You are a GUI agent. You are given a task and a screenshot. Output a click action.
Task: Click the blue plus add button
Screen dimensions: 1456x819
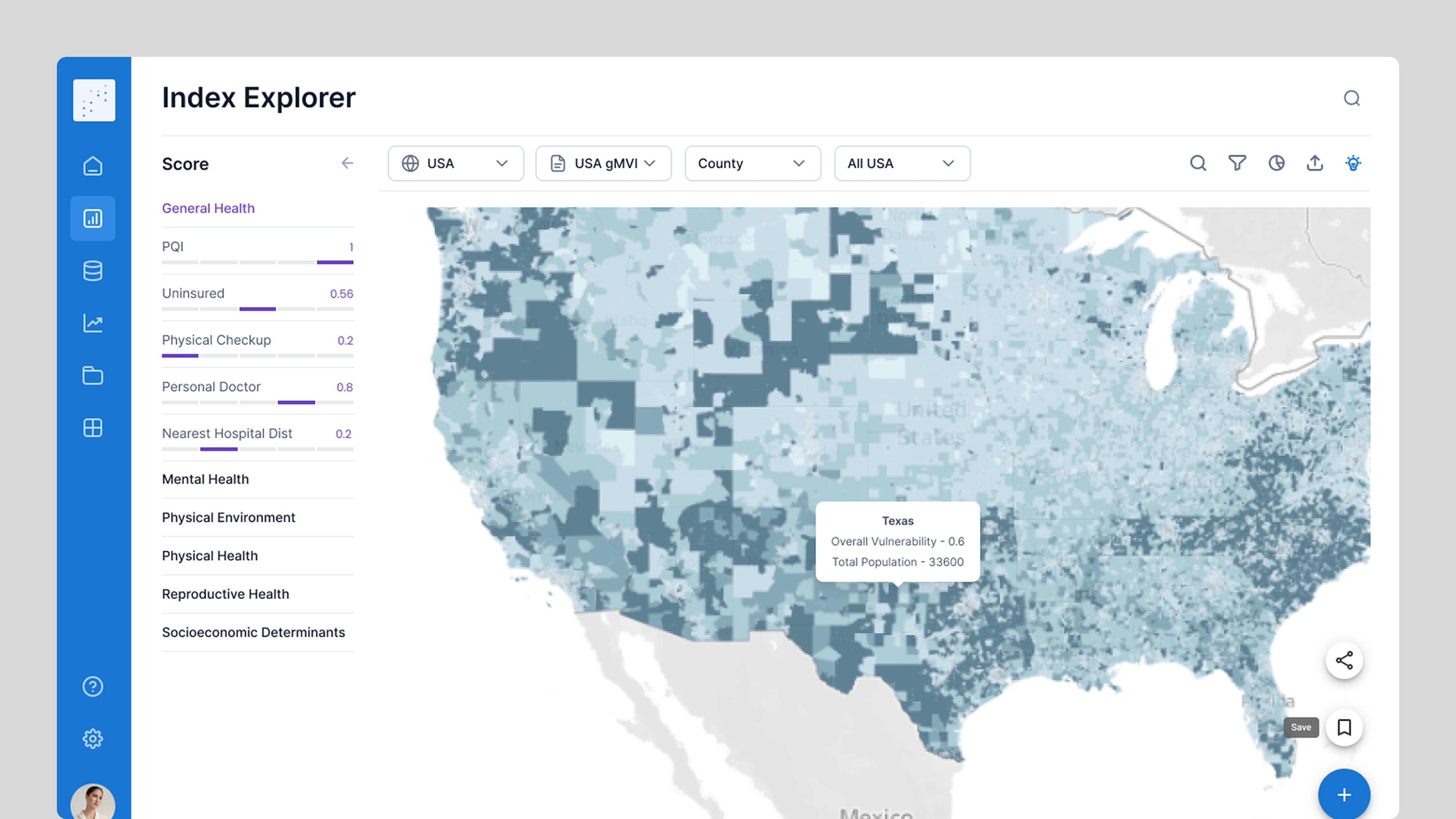tap(1344, 794)
